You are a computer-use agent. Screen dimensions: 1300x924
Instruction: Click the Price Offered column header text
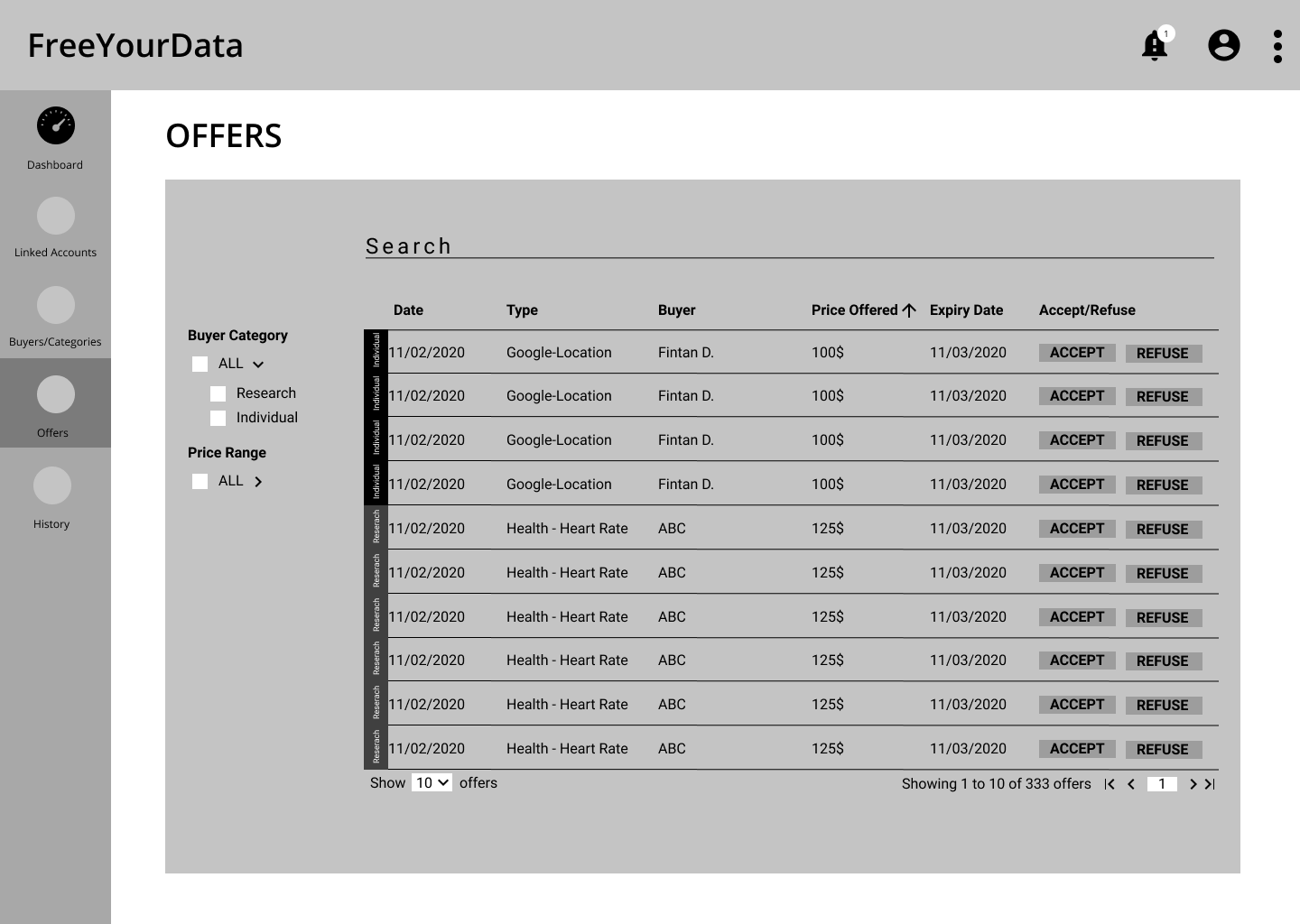pyautogui.click(x=854, y=310)
